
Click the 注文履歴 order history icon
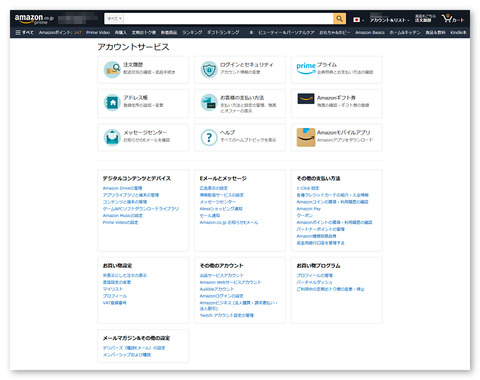[x=112, y=69]
